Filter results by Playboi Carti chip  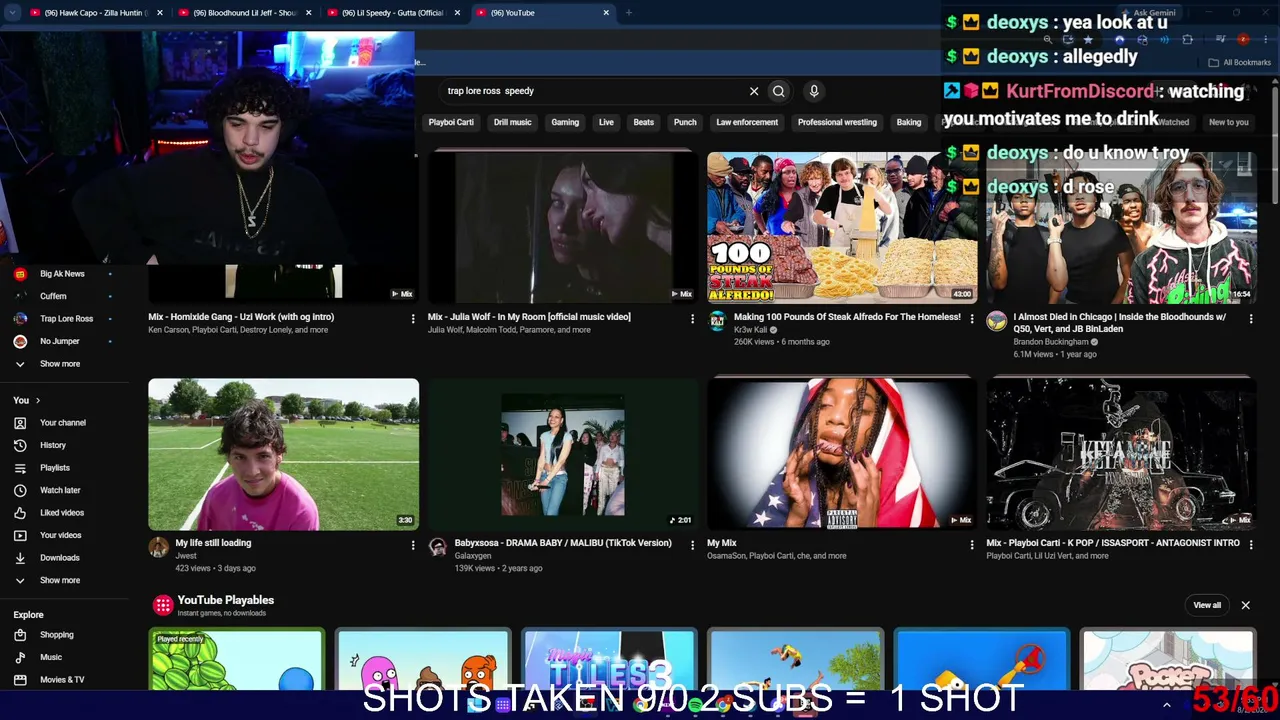[451, 122]
